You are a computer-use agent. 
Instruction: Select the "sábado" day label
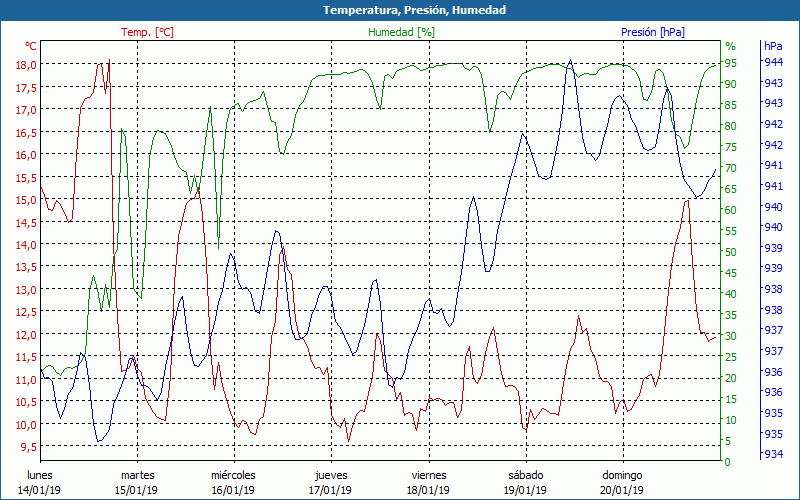525,475
